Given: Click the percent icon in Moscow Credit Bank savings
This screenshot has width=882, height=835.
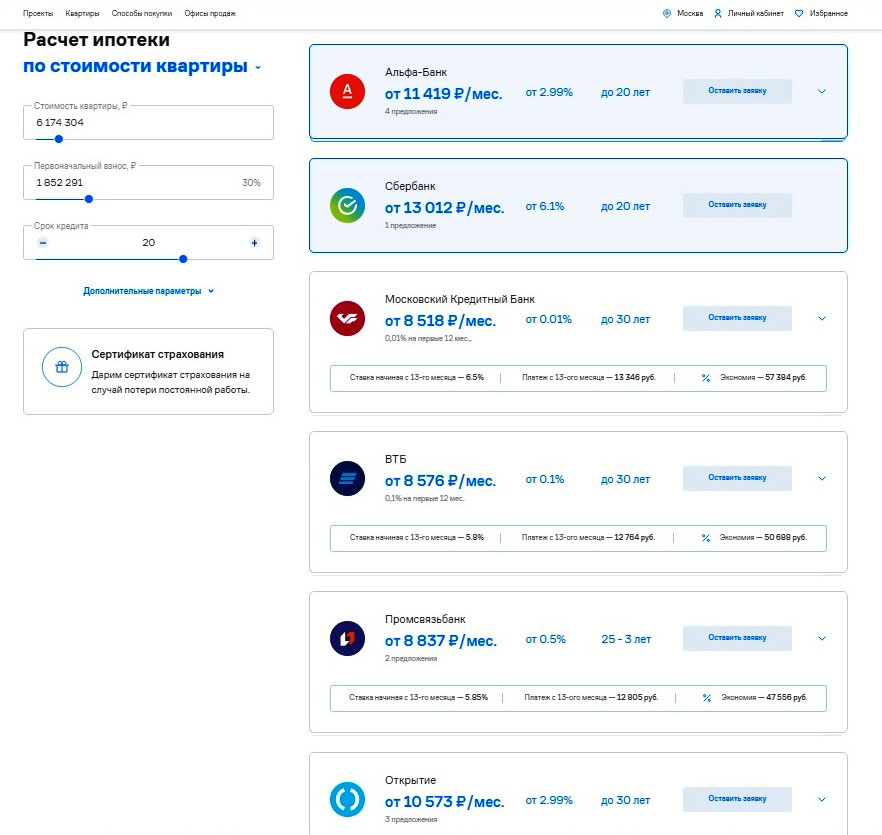Looking at the screenshot, I should [x=706, y=378].
